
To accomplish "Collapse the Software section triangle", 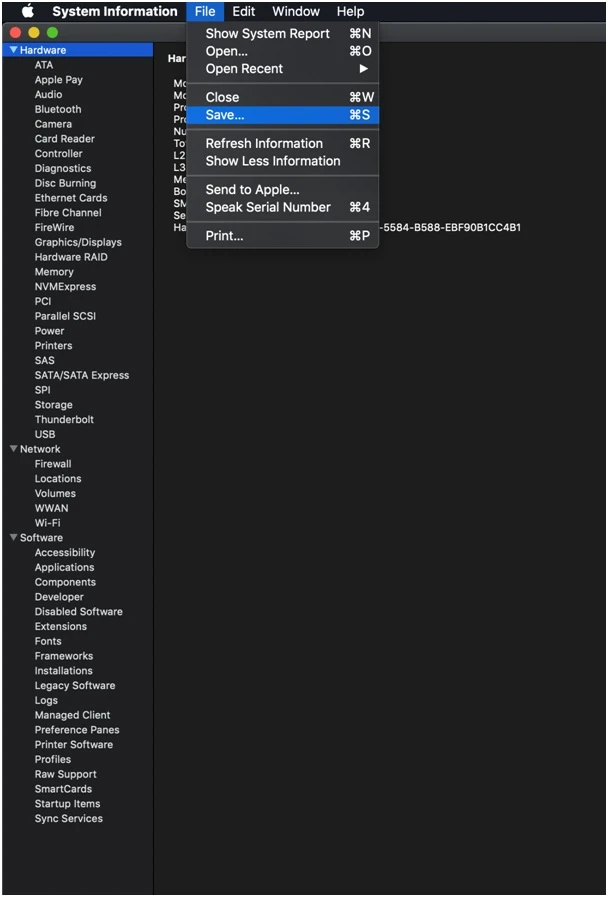I will 13,538.
